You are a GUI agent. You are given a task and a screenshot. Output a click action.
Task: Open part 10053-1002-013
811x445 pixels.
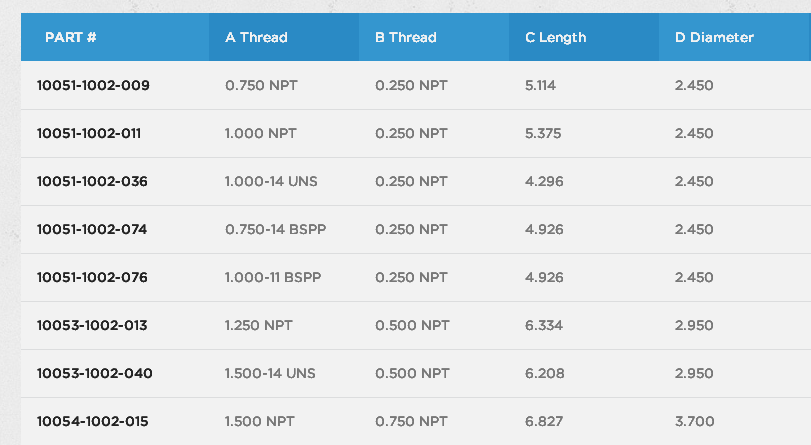click(92, 325)
